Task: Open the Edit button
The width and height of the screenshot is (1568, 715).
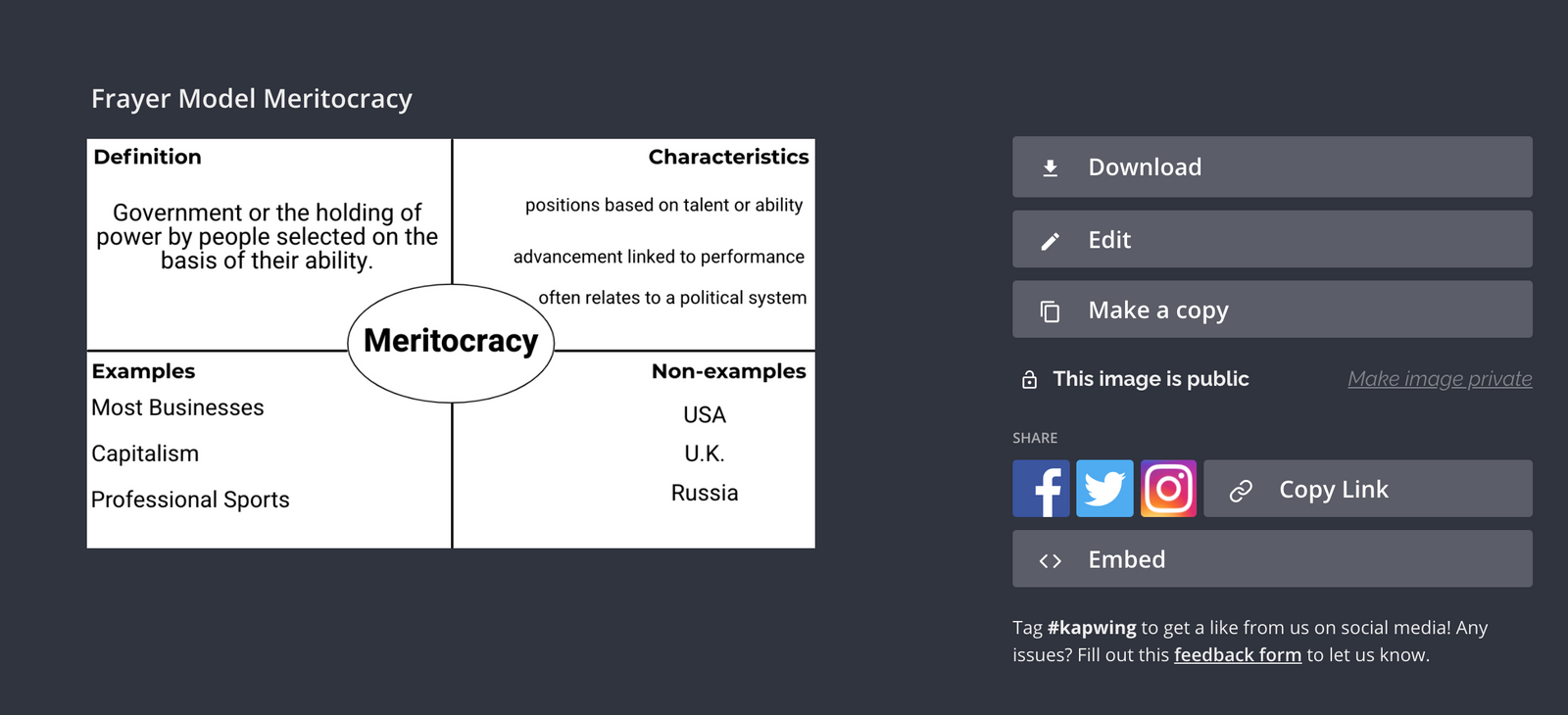Action: [x=1271, y=239]
